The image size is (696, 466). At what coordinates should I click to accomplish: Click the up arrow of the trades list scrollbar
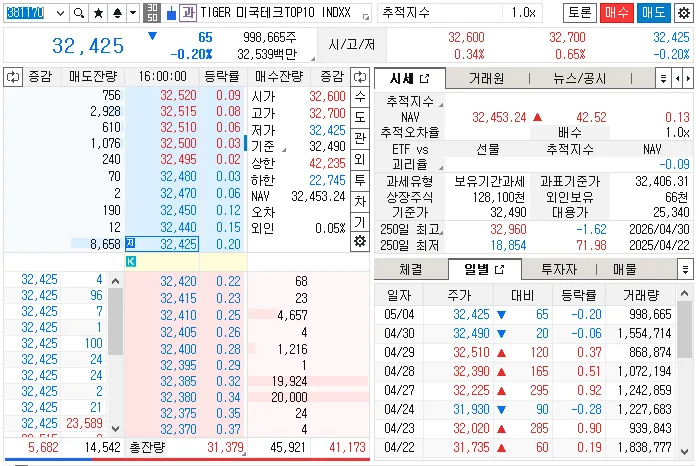115,281
